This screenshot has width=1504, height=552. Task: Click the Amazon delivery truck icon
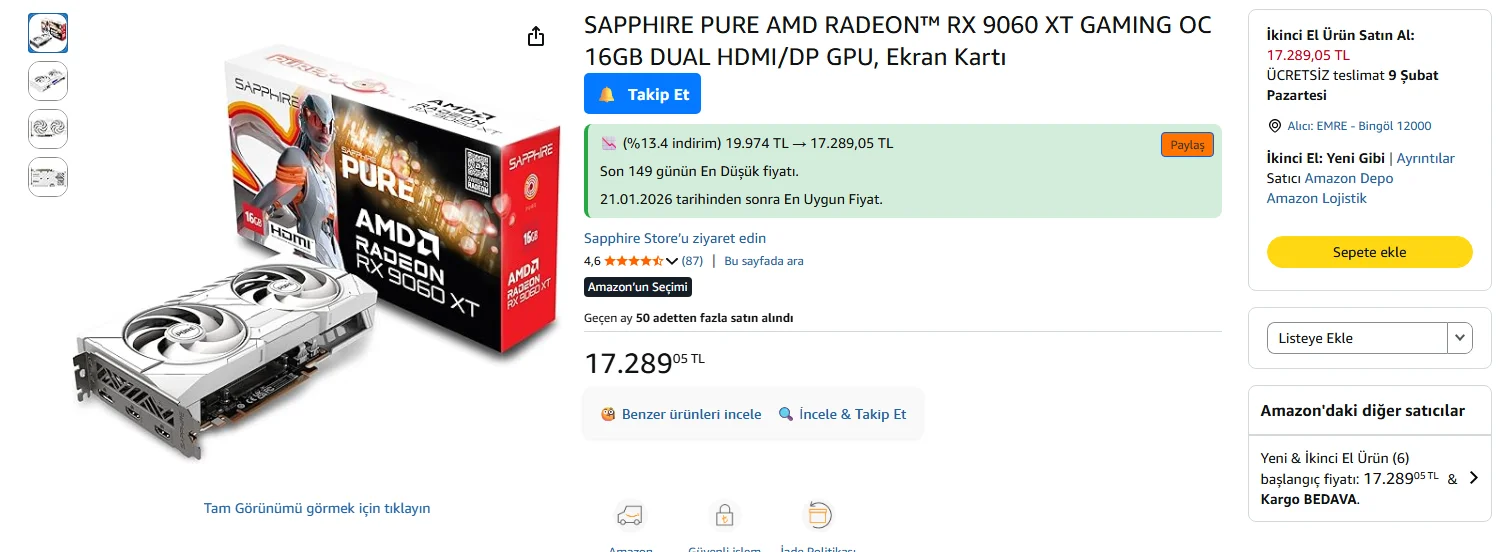(629, 515)
